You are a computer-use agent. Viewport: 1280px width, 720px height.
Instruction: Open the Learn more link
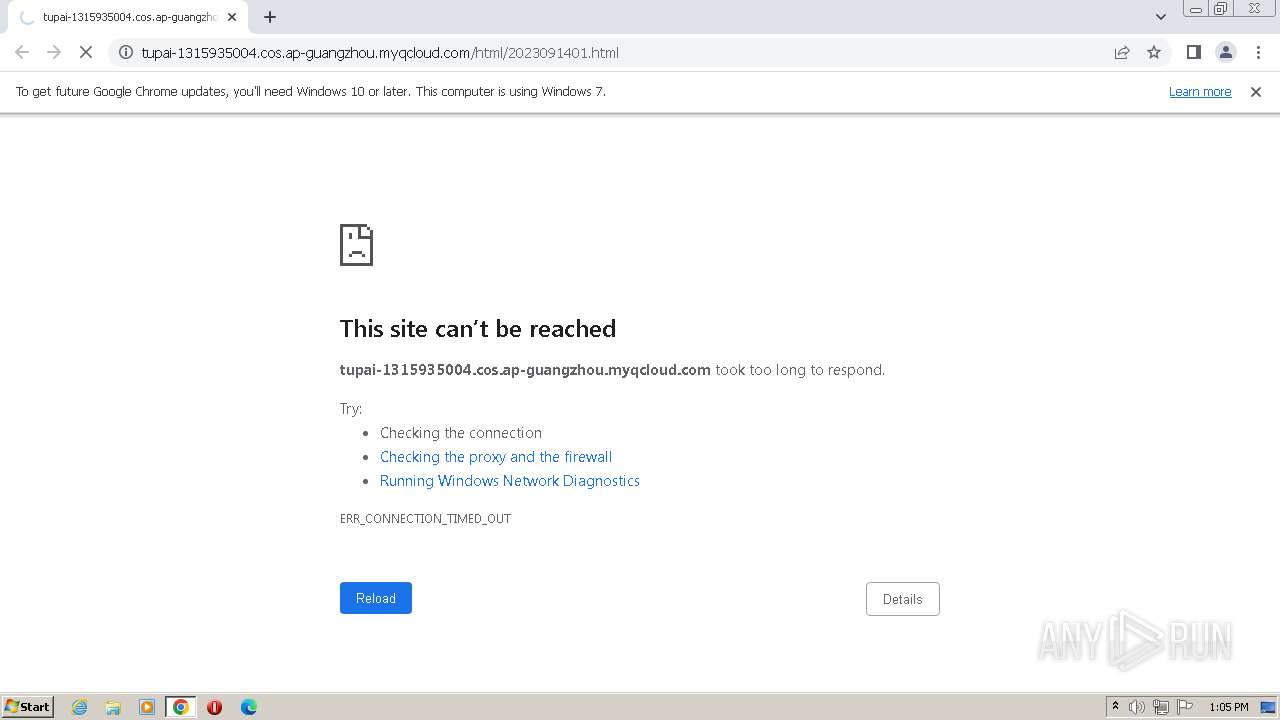click(1200, 91)
